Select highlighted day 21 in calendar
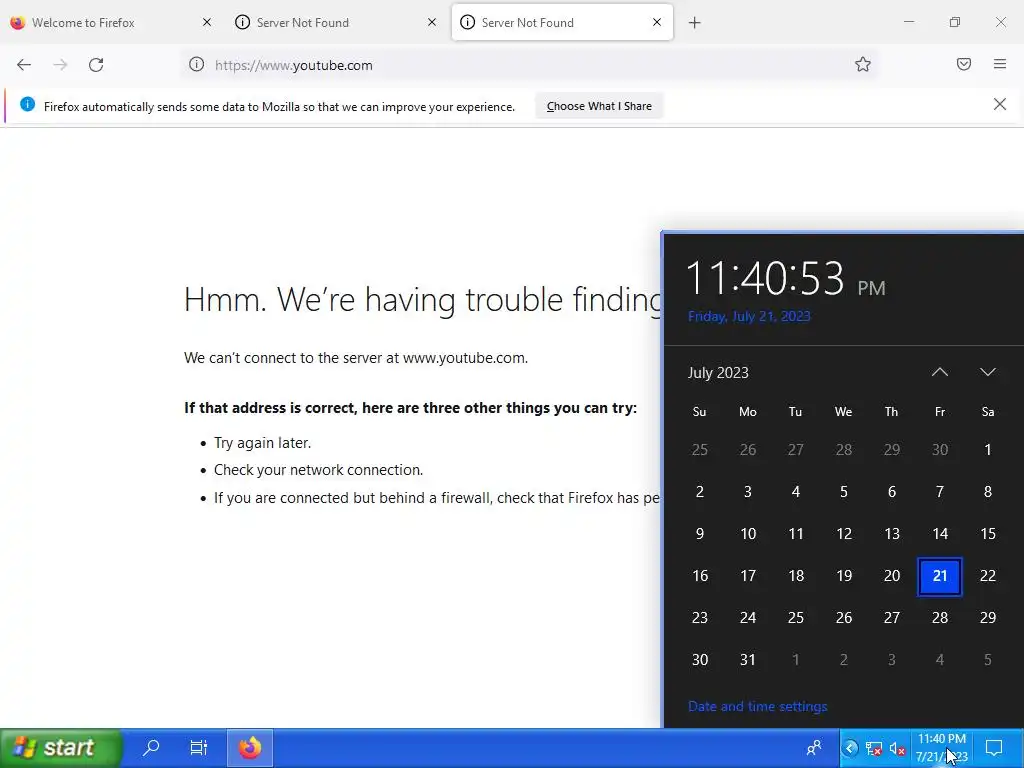Image resolution: width=1024 pixels, height=768 pixels. (x=940, y=576)
